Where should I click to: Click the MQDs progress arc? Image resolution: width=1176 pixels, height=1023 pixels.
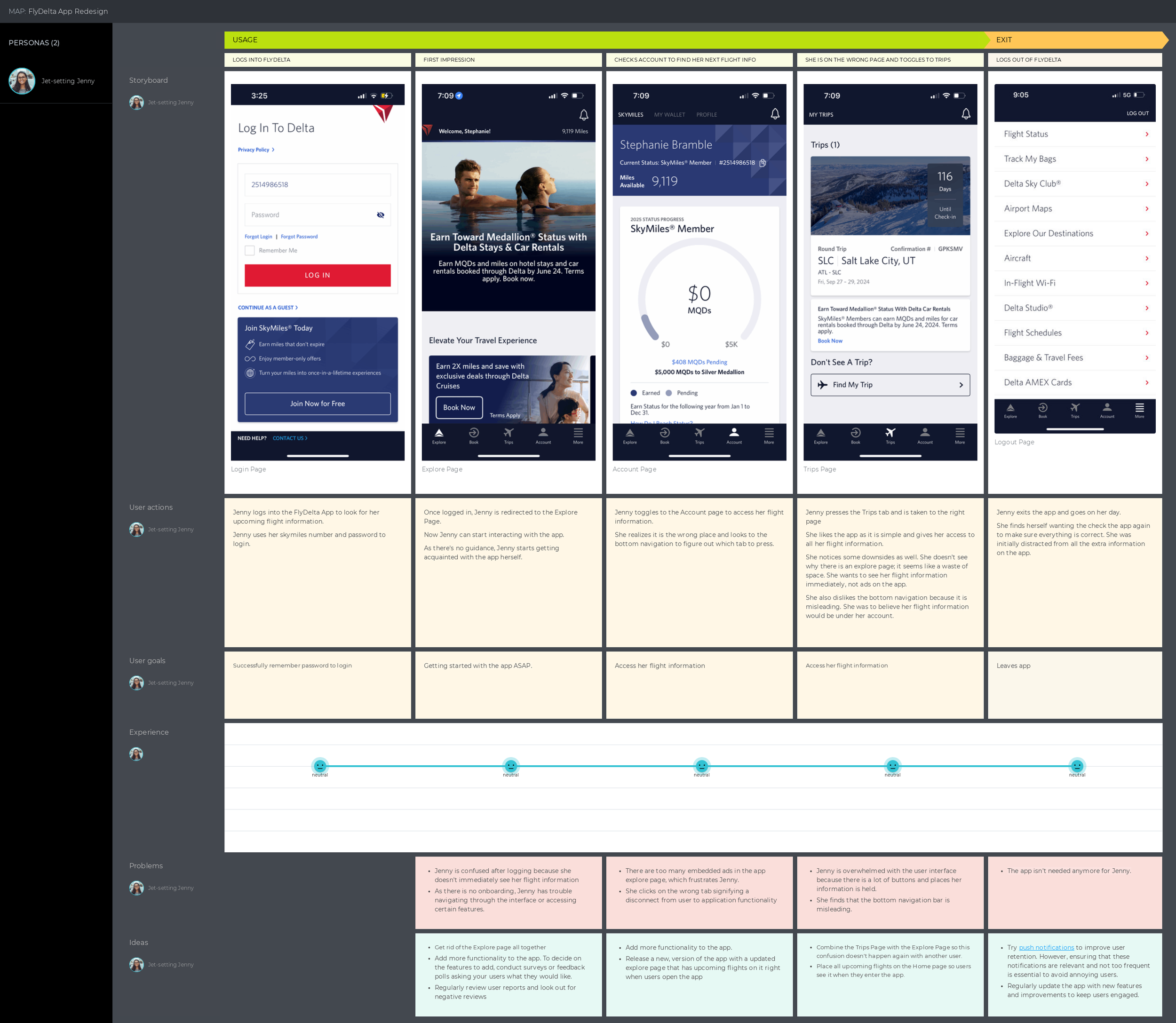point(650,326)
